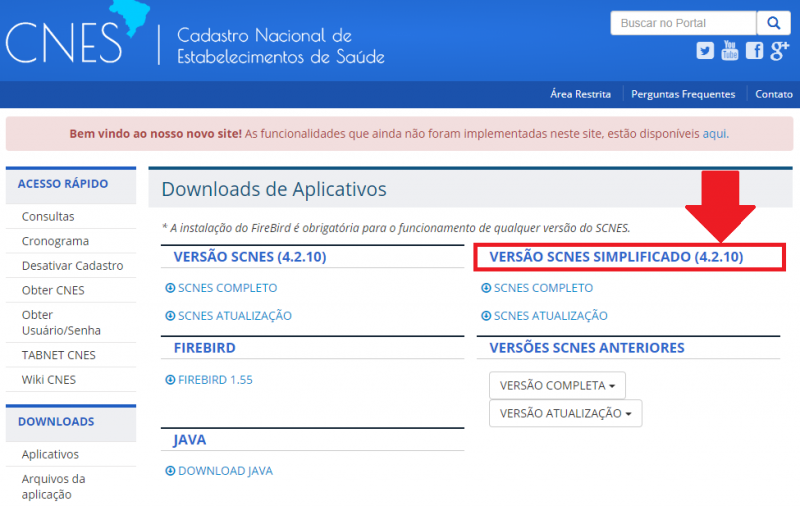Click download icon beside Download Java
The width and height of the screenshot is (800, 506).
point(170,471)
